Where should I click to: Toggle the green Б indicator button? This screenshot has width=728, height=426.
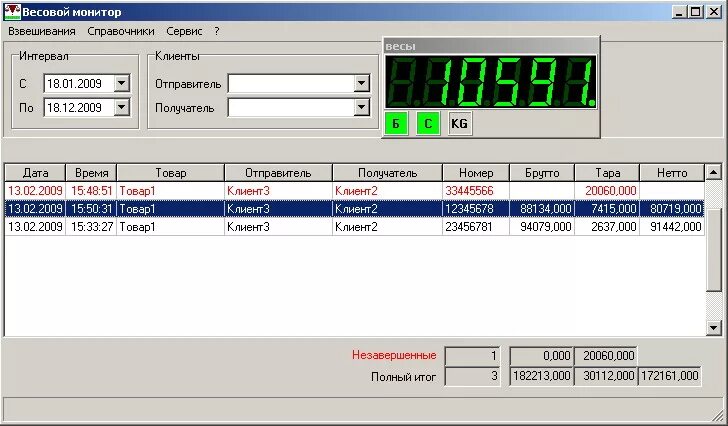(x=396, y=123)
